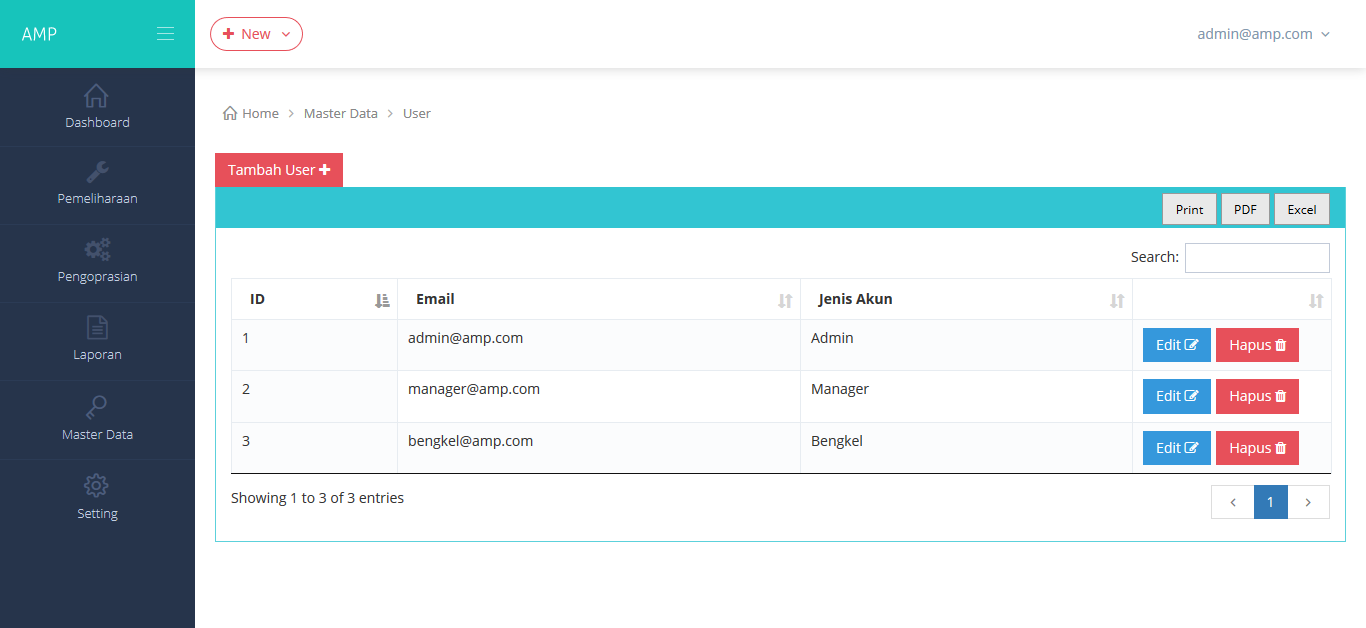The width and height of the screenshot is (1366, 628).
Task: Open the admin@amp.com account dropdown
Action: 1264,34
